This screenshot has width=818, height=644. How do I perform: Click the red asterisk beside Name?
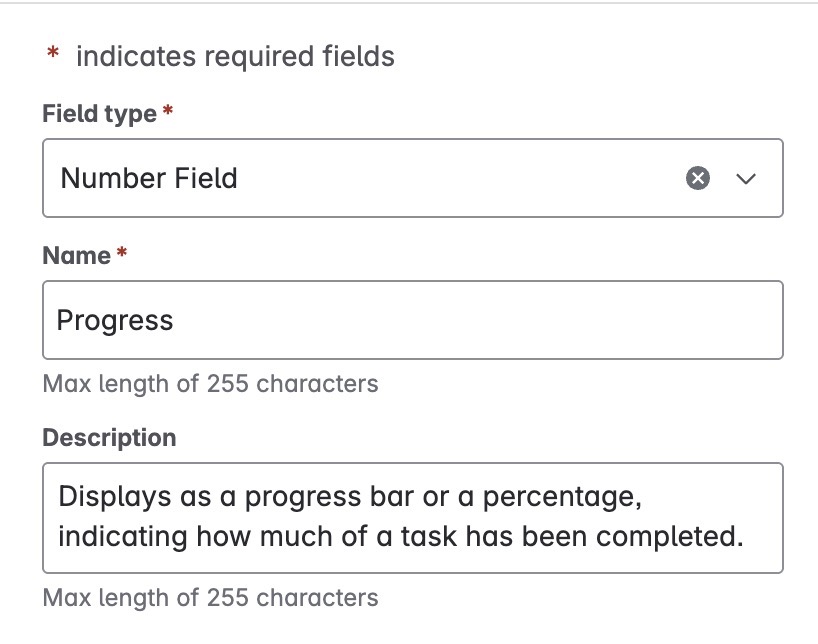point(122,256)
